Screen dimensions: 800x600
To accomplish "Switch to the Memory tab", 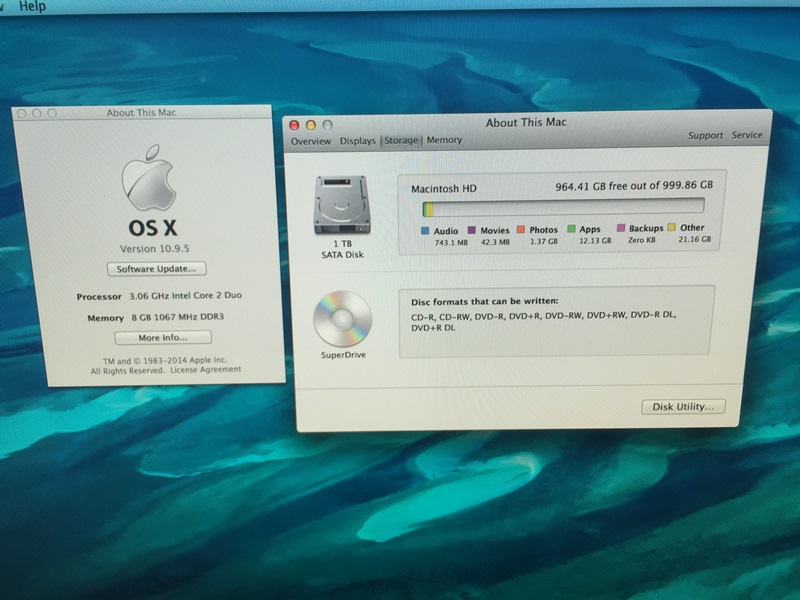I will coord(444,141).
